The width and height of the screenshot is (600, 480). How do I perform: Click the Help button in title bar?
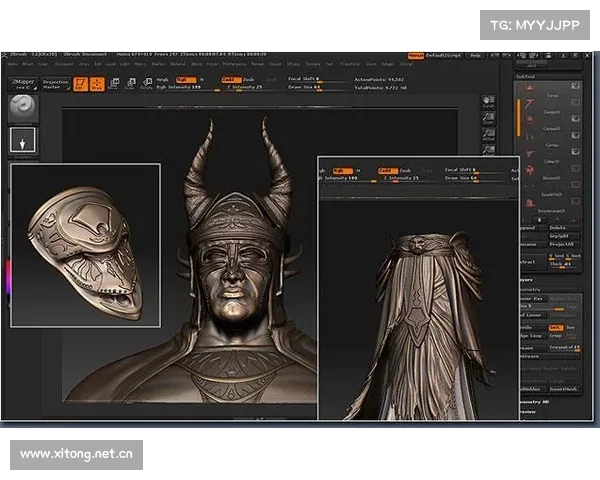(476, 56)
